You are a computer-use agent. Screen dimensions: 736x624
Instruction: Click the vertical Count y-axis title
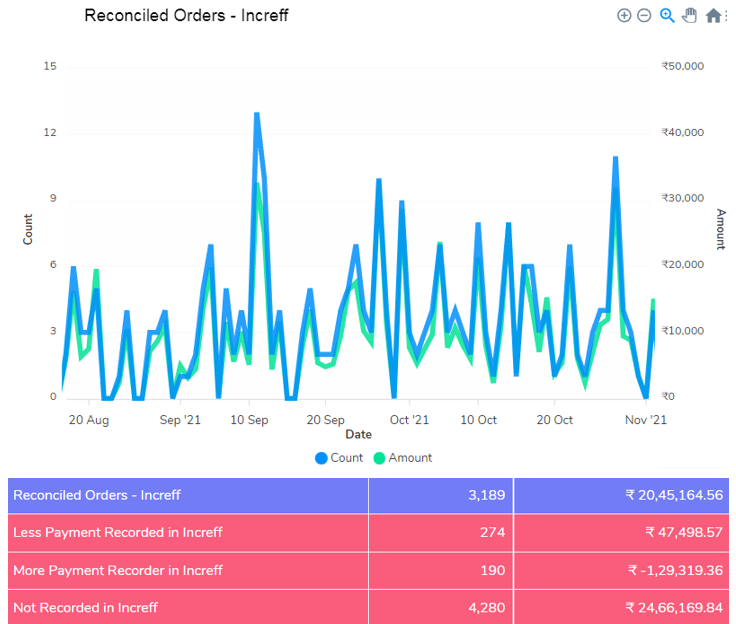(28, 229)
